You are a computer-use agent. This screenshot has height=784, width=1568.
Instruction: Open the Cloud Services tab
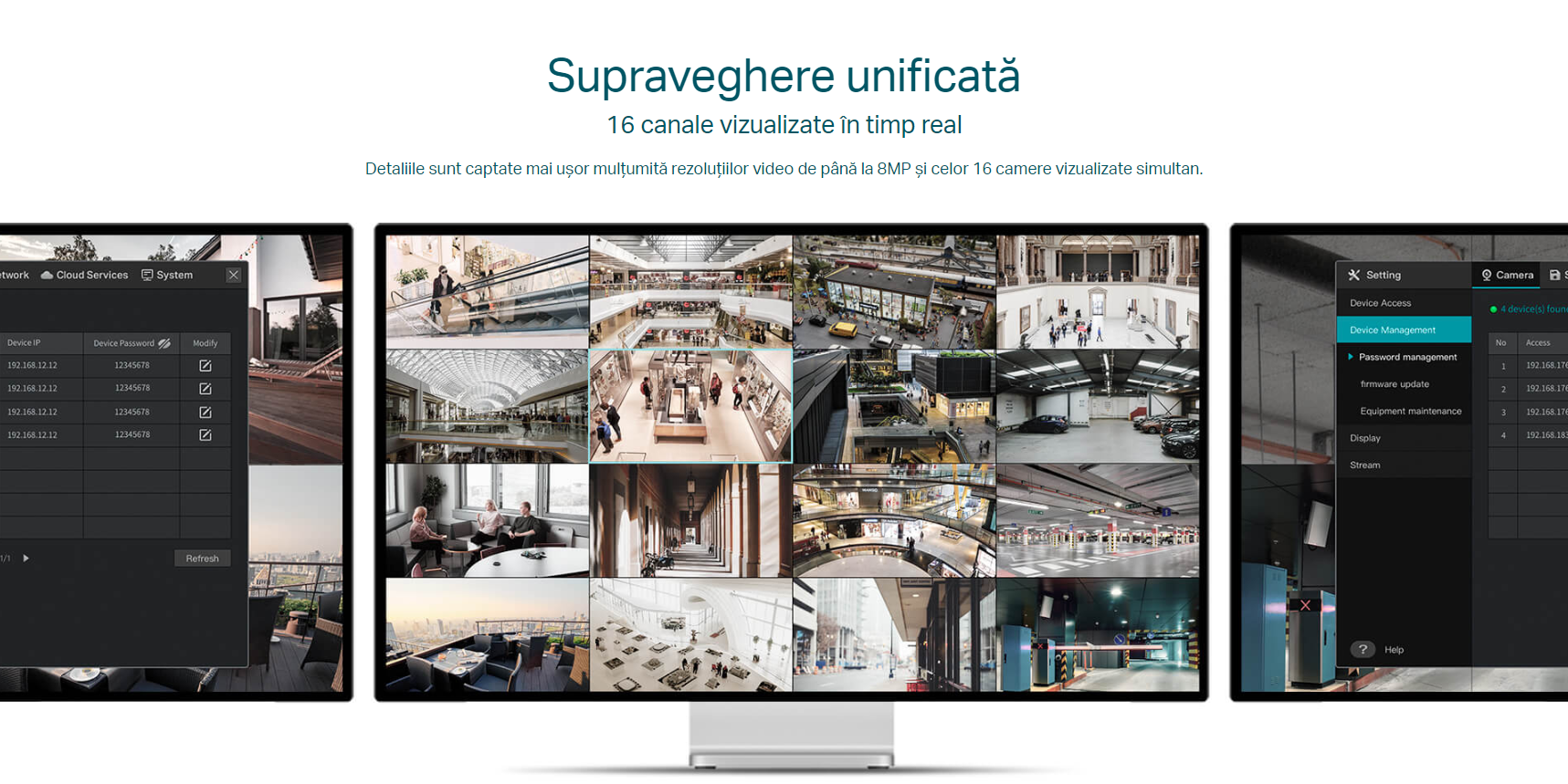(x=85, y=275)
